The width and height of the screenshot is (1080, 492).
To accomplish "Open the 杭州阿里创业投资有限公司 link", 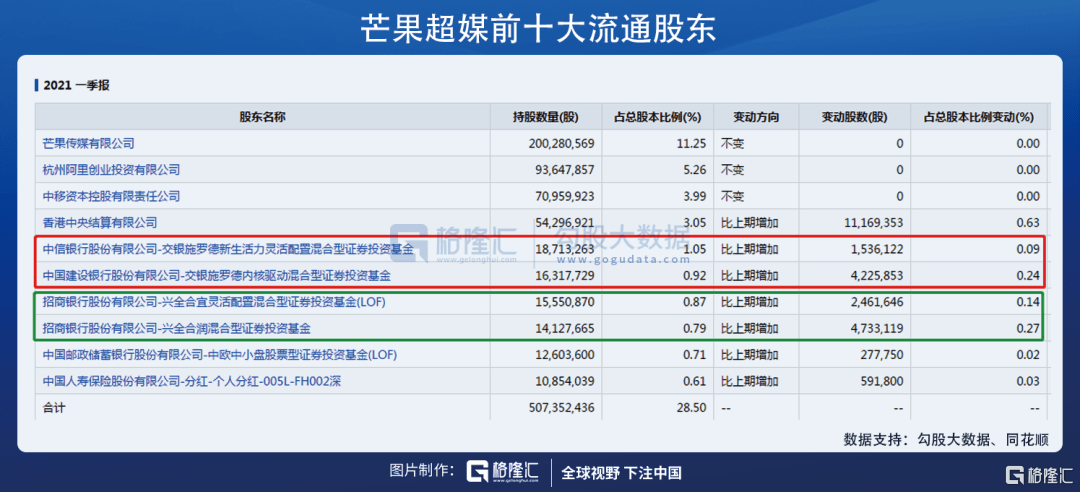I will [x=111, y=170].
